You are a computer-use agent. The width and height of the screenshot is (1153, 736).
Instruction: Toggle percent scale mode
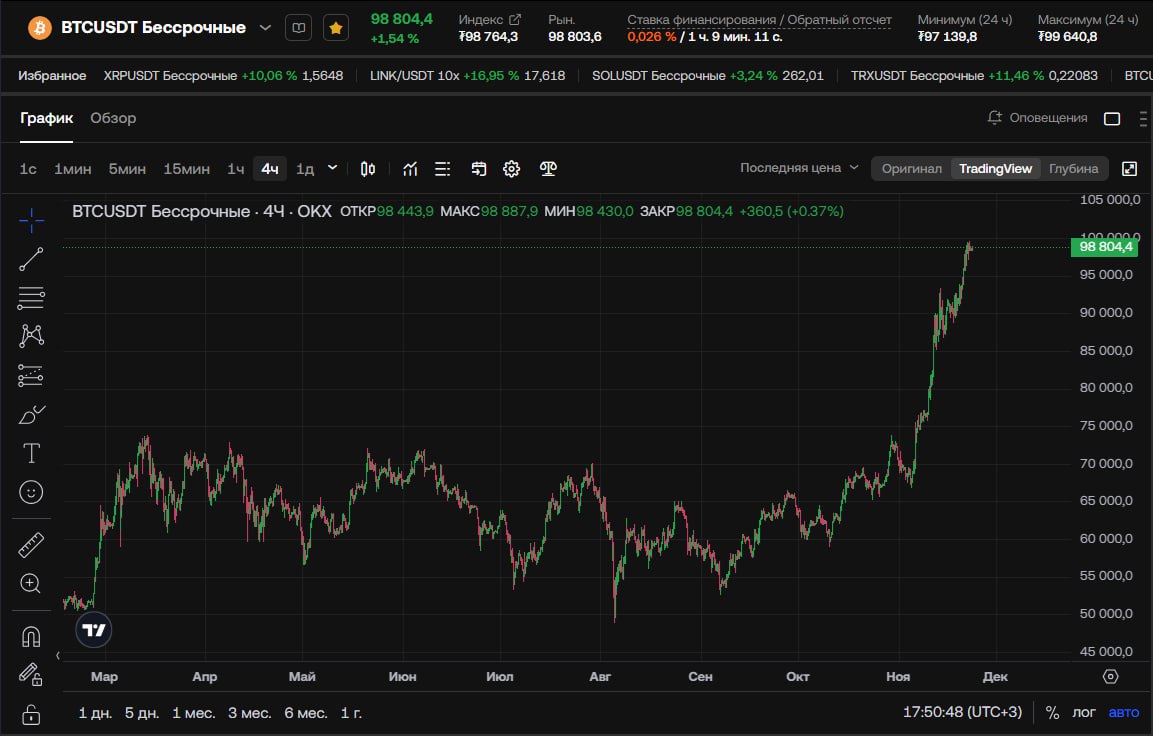tap(1052, 712)
